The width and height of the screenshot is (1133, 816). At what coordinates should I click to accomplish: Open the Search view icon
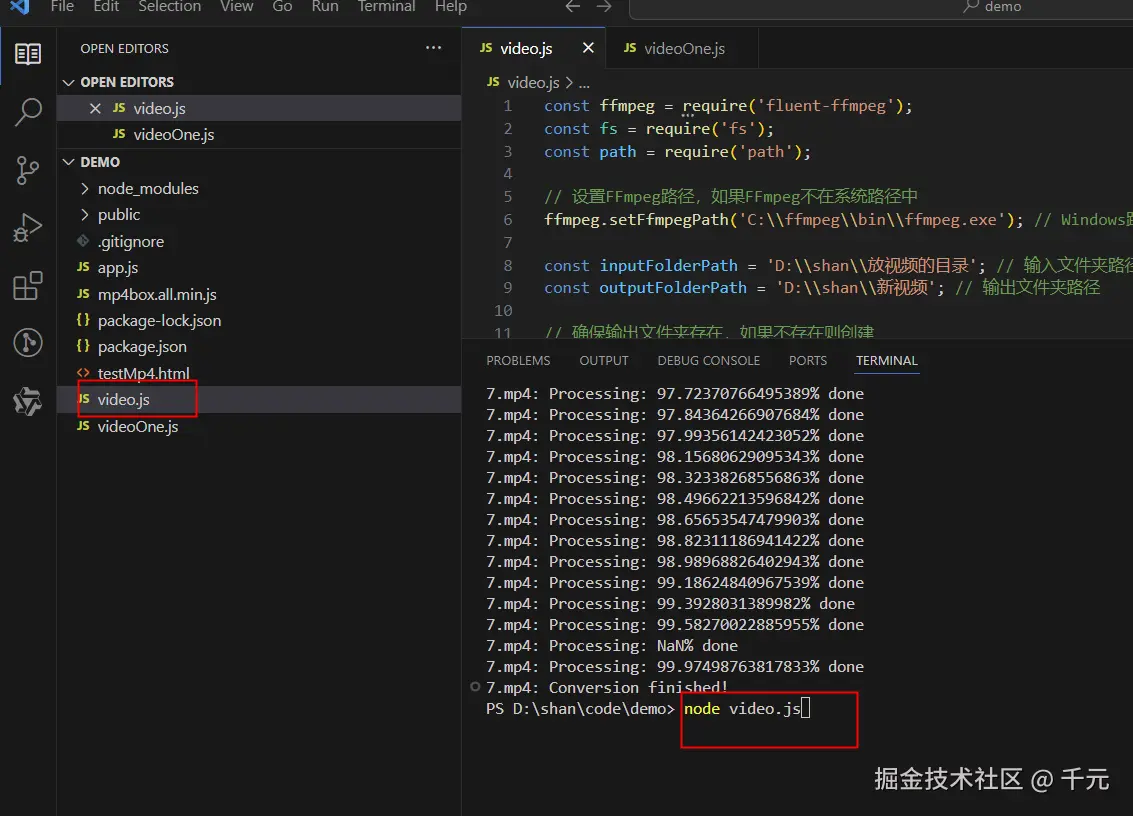point(27,112)
